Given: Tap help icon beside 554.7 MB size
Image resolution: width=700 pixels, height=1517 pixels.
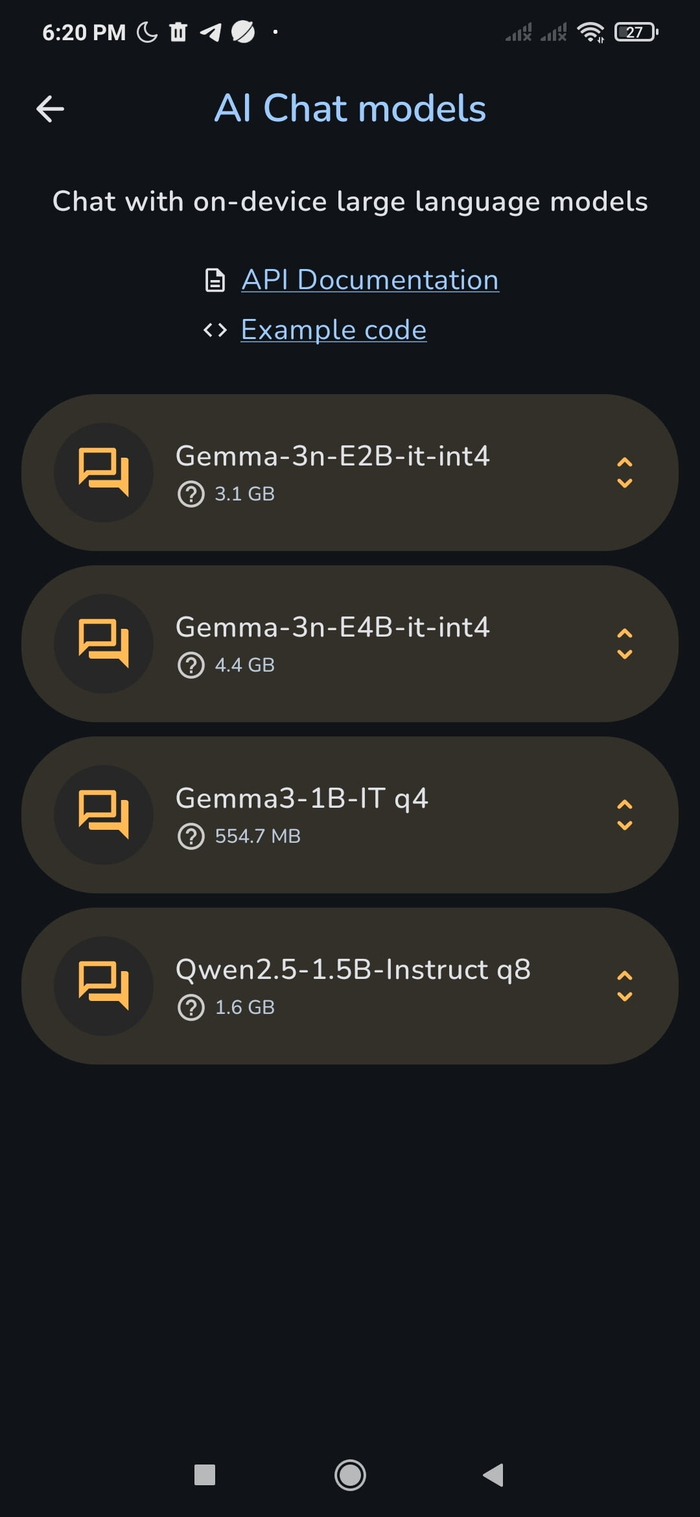Looking at the screenshot, I should click(190, 836).
